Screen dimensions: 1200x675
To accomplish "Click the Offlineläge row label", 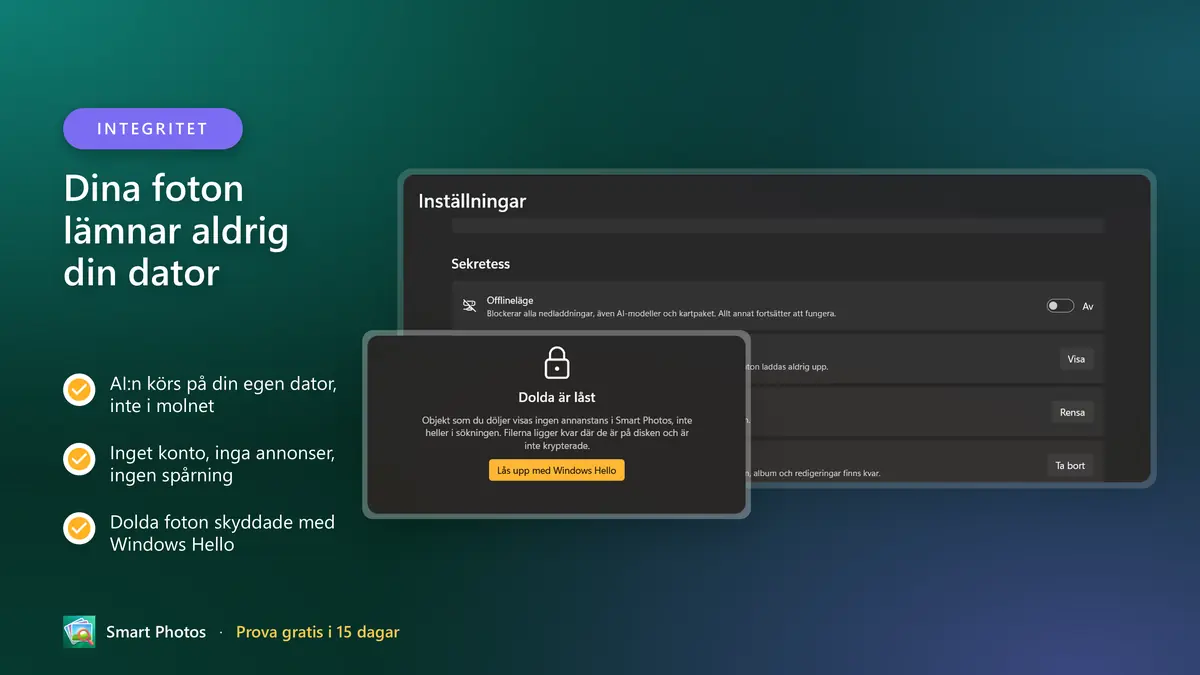I will pyautogui.click(x=512, y=300).
